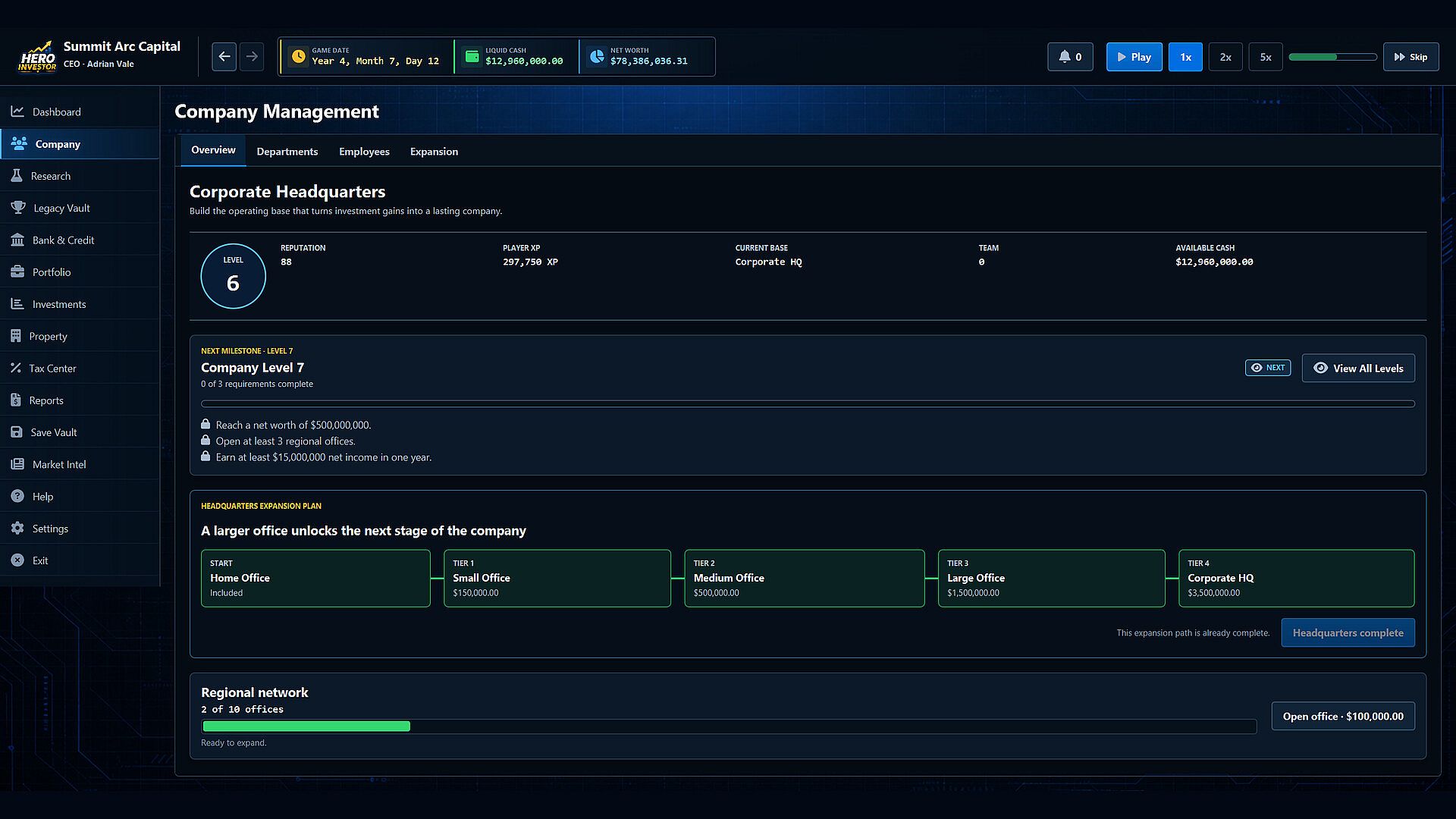Viewport: 1456px width, 819px height.
Task: Click the Research flask icon
Action: click(x=16, y=175)
